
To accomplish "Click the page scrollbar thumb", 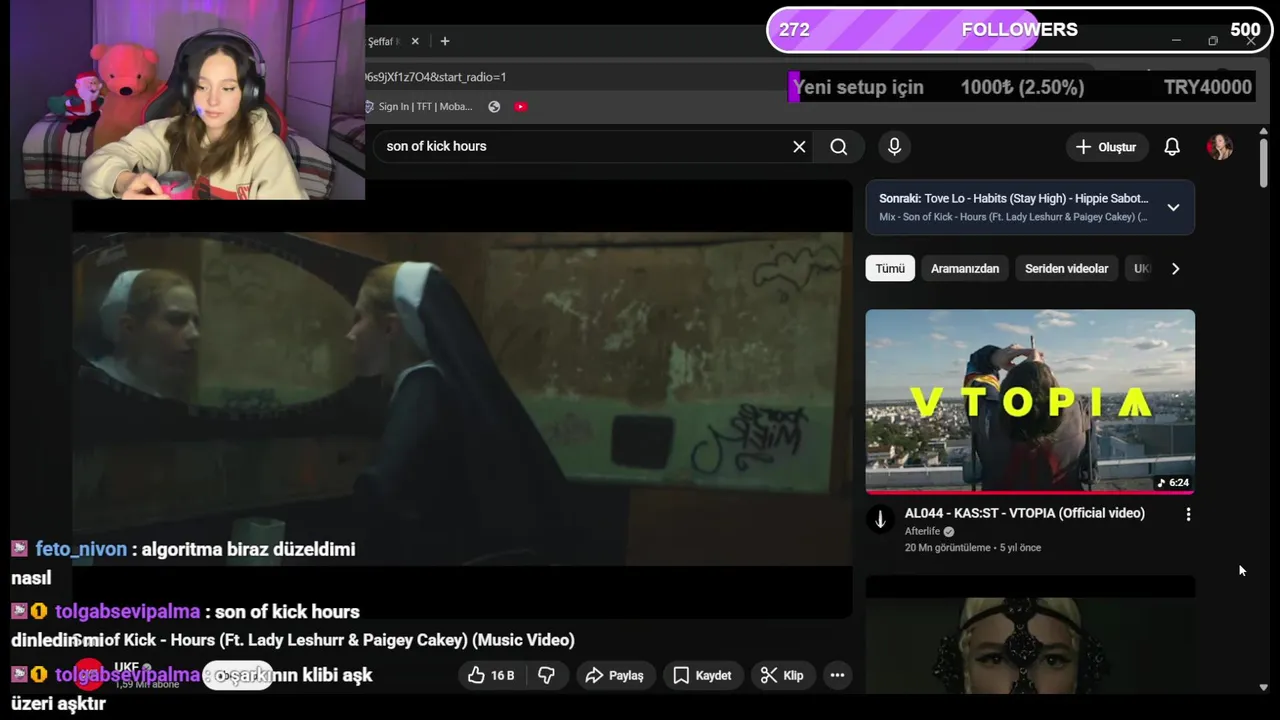I will coord(1263,162).
